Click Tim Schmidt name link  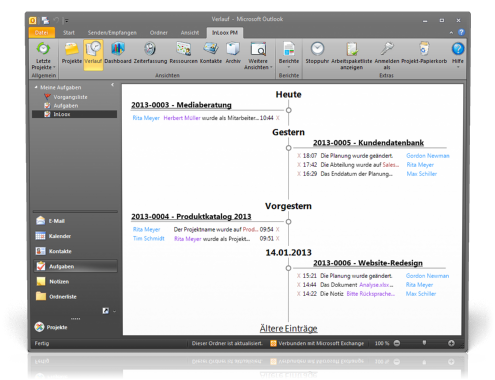(x=149, y=238)
